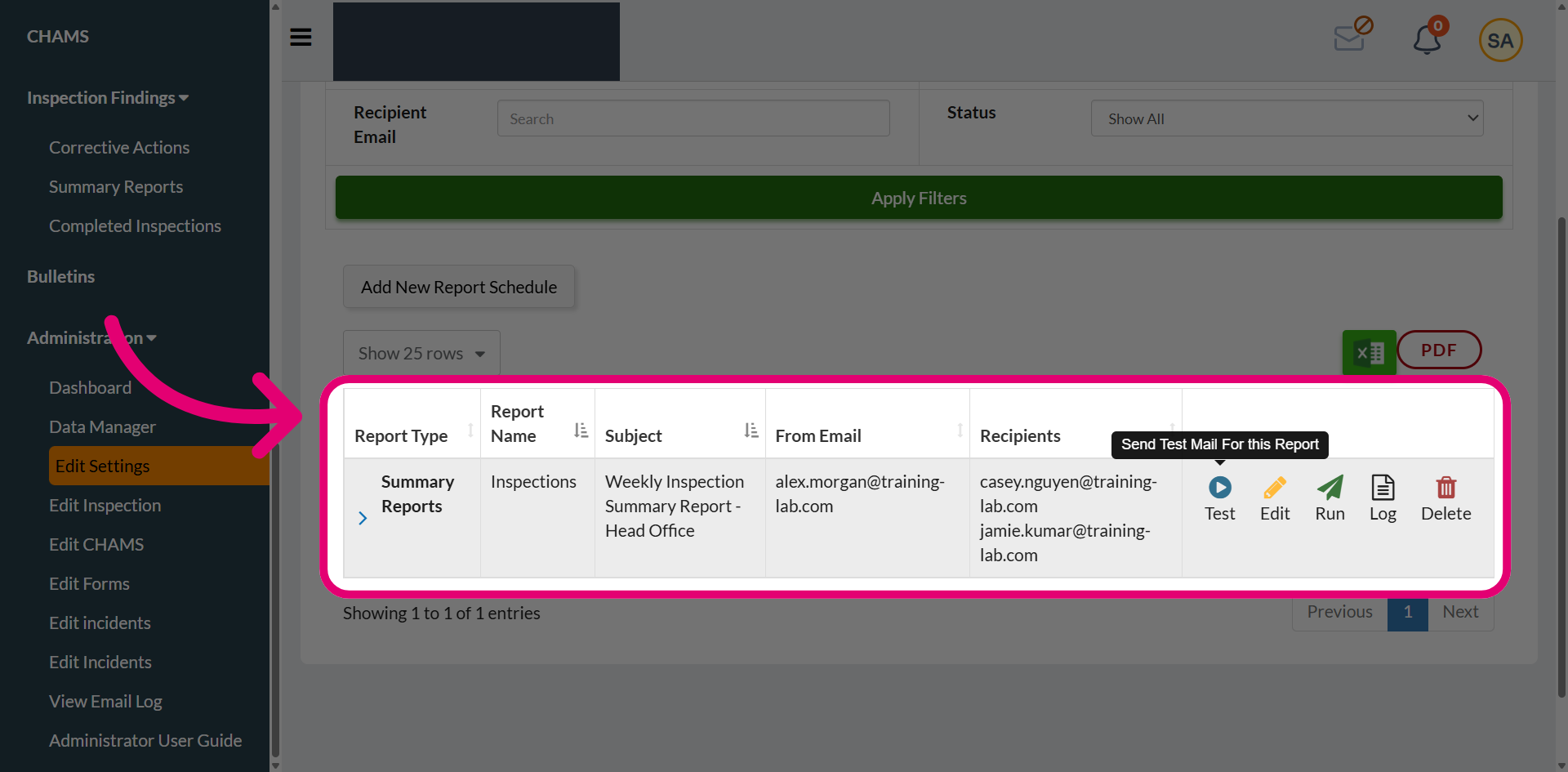Open the Show 25 rows dropdown
Viewport: 1568px width, 772px height.
point(421,353)
